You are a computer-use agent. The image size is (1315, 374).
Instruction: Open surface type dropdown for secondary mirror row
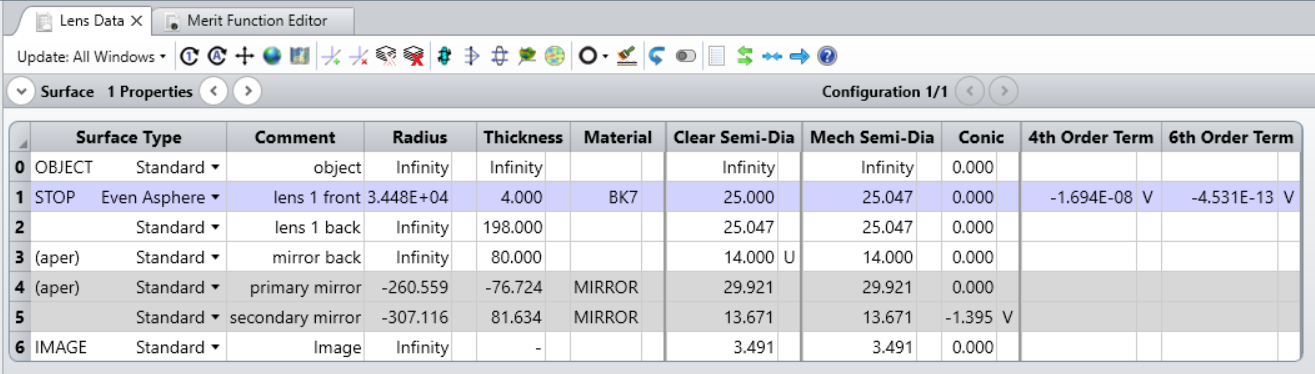215,318
